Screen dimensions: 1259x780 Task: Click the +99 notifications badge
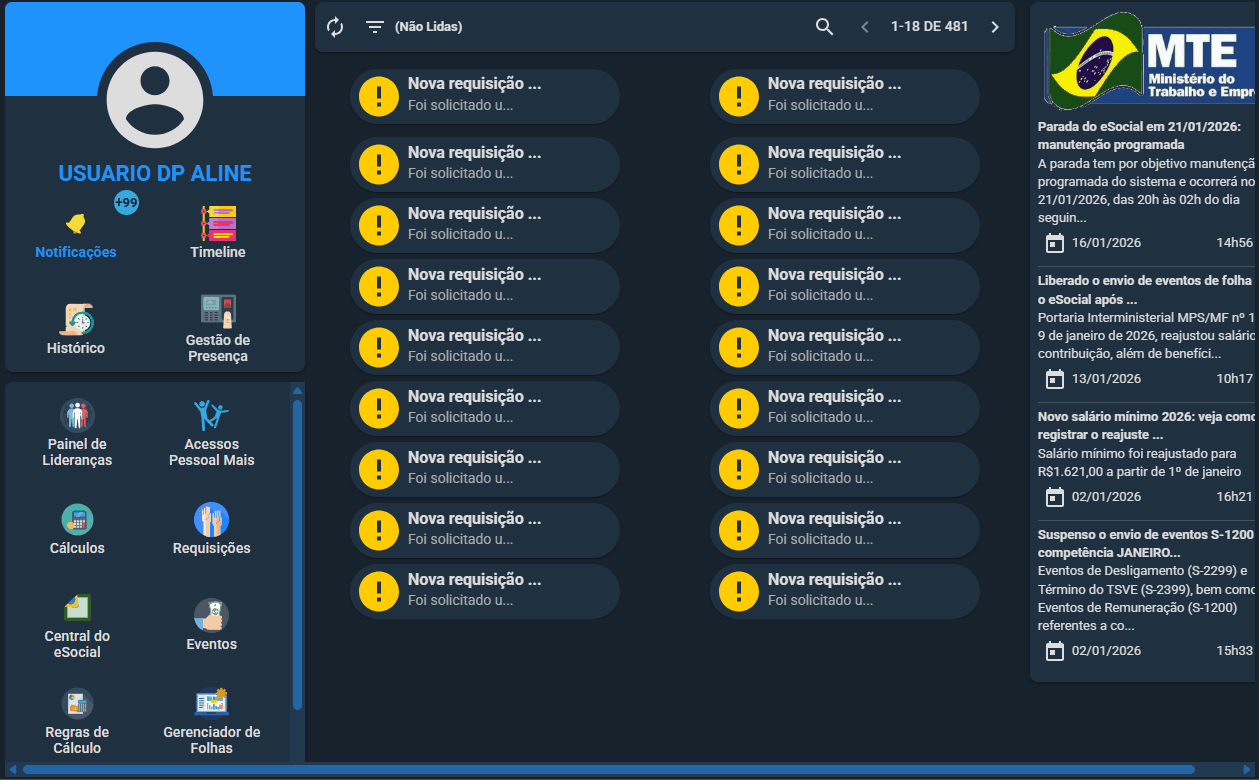pos(126,202)
